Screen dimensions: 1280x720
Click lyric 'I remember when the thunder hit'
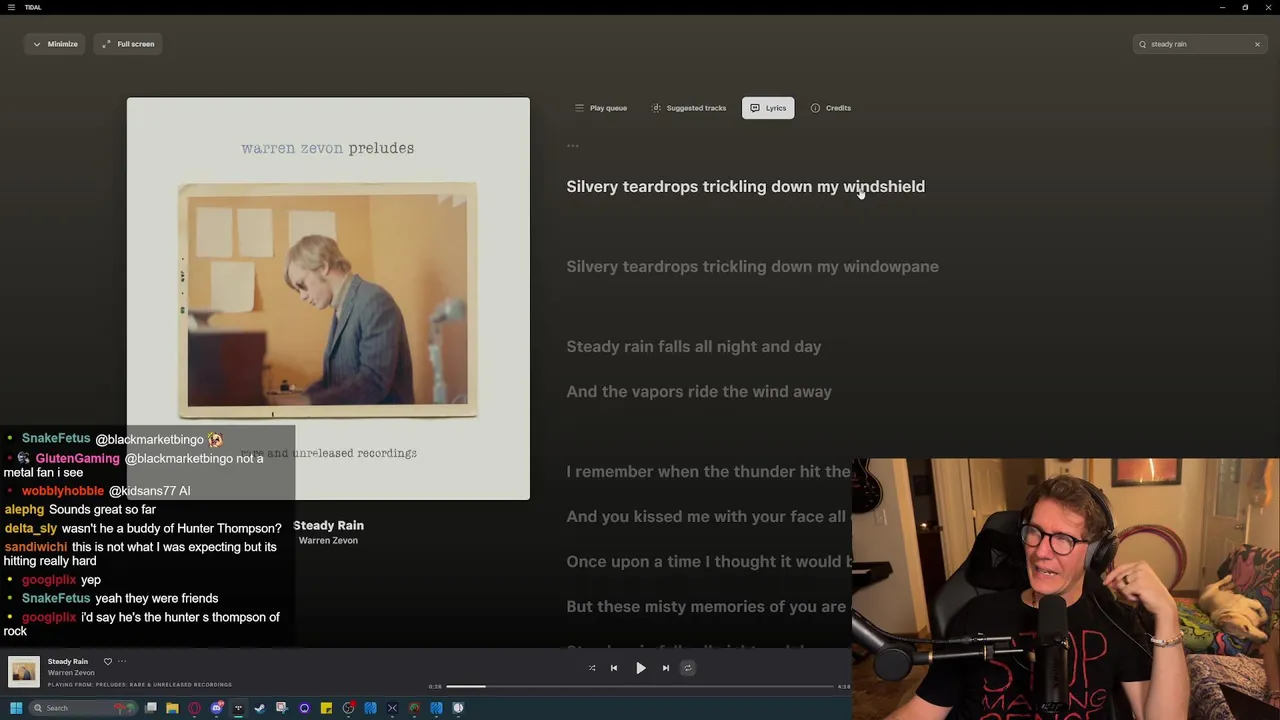pyautogui.click(x=708, y=472)
